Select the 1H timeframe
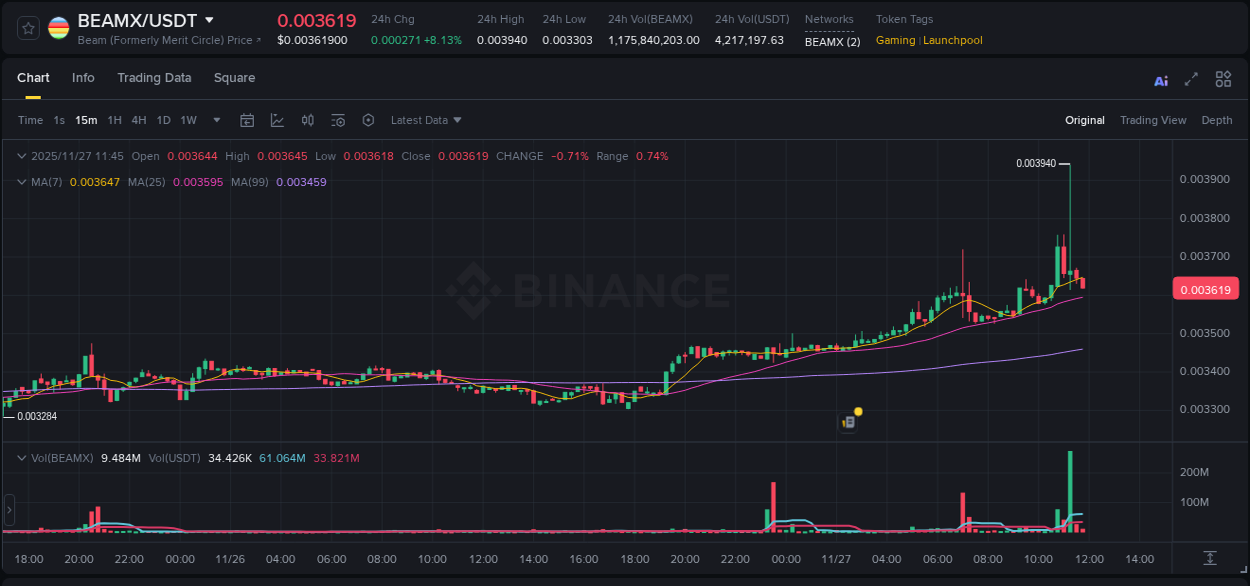 (114, 120)
